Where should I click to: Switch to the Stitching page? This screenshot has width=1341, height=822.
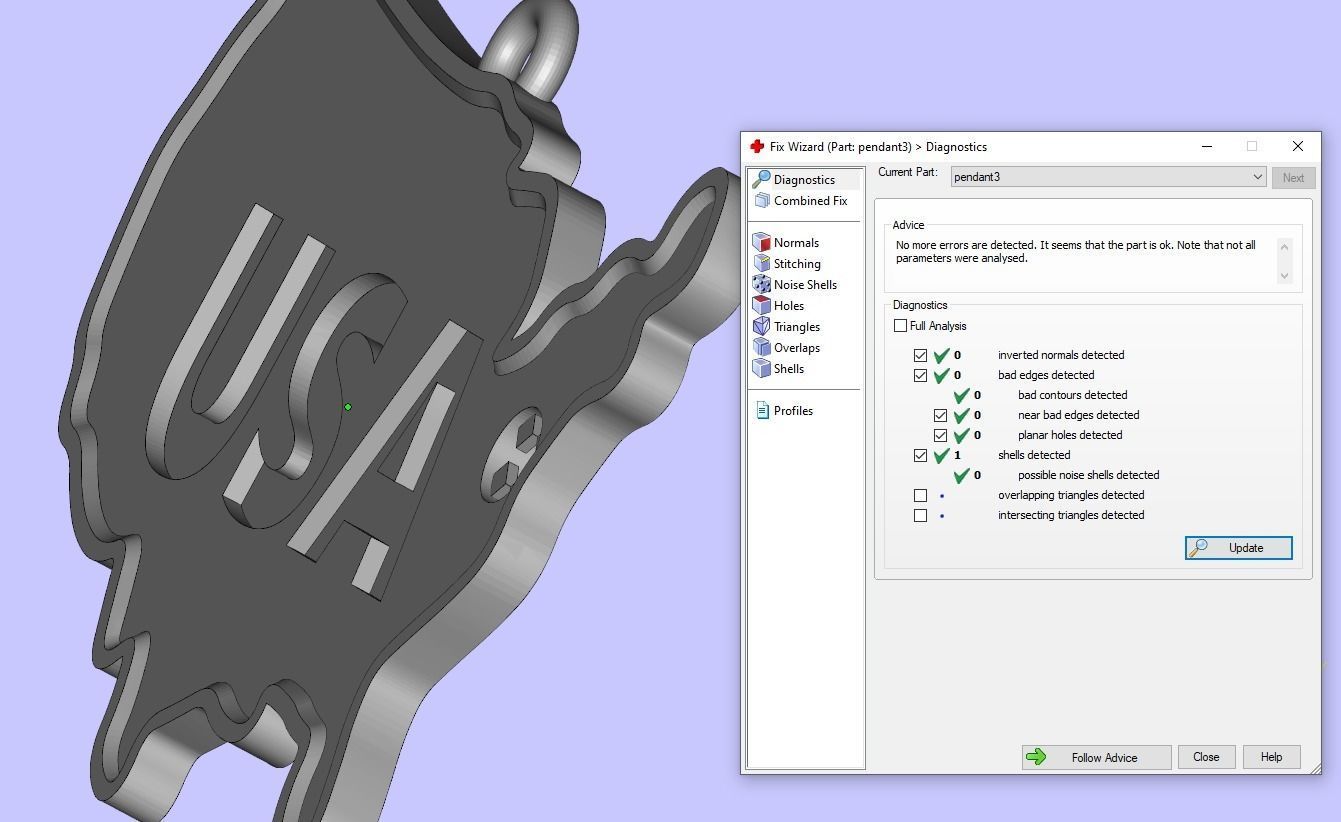797,264
